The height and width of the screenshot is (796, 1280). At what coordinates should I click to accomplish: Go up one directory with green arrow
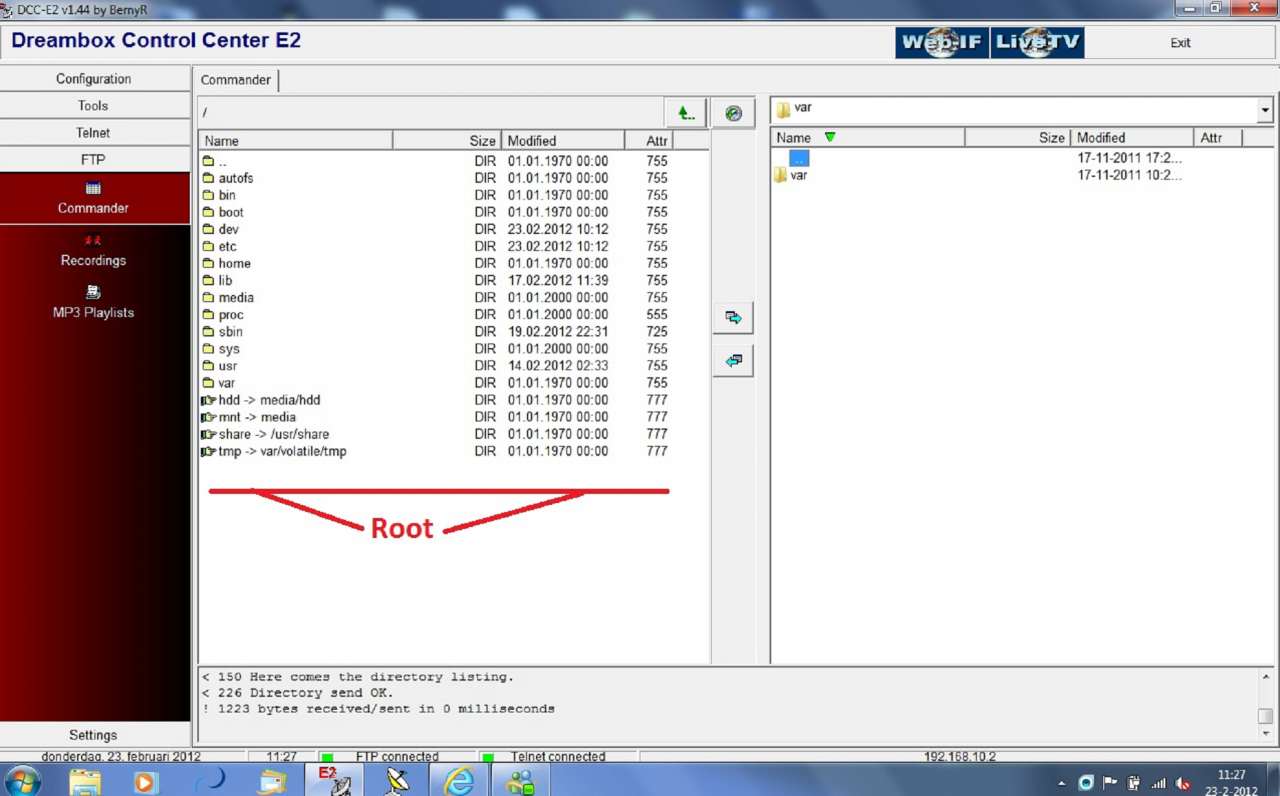tap(685, 113)
